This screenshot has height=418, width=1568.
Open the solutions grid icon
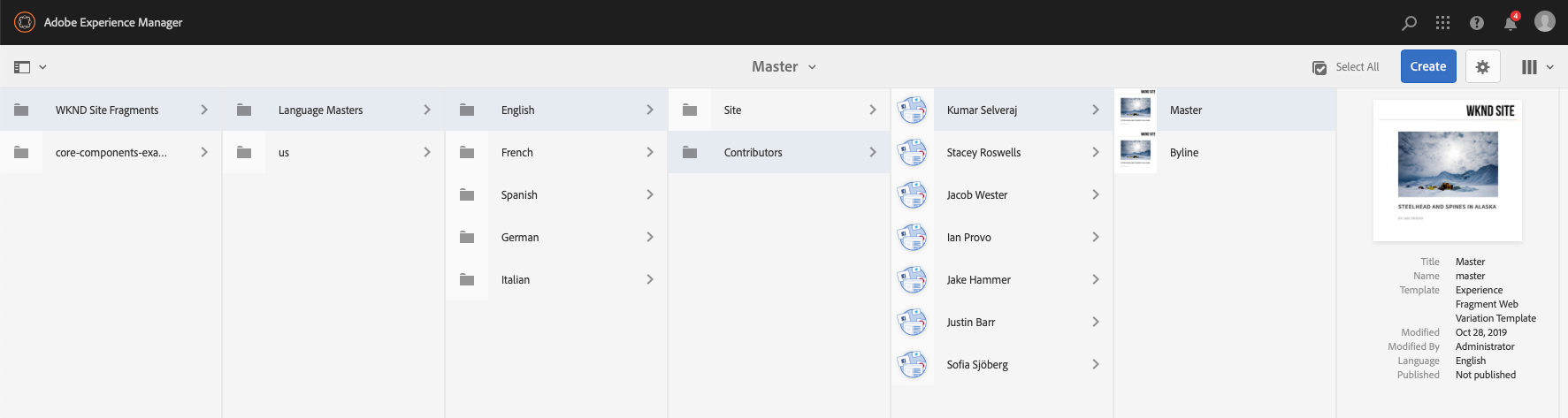1442,23
